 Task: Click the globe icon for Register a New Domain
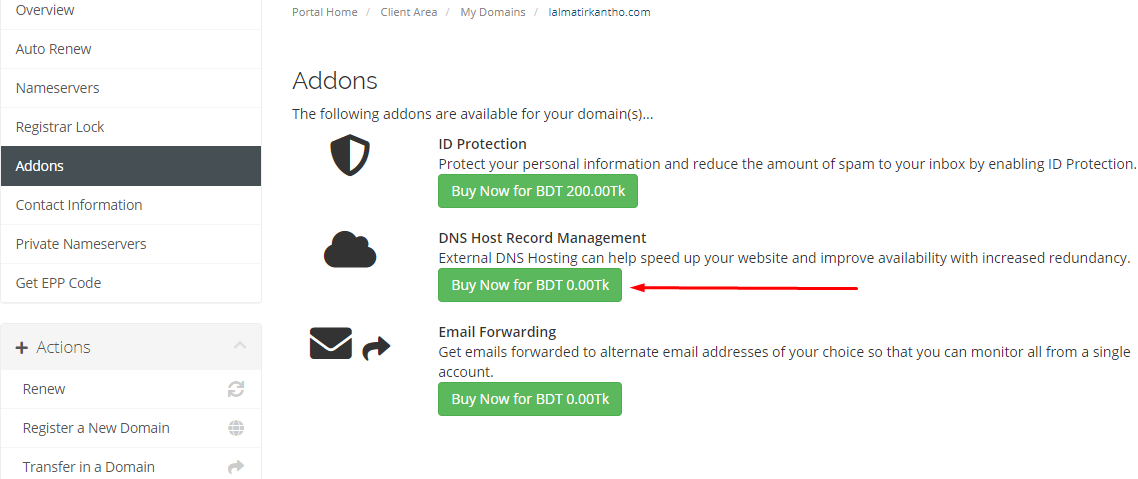(x=236, y=428)
